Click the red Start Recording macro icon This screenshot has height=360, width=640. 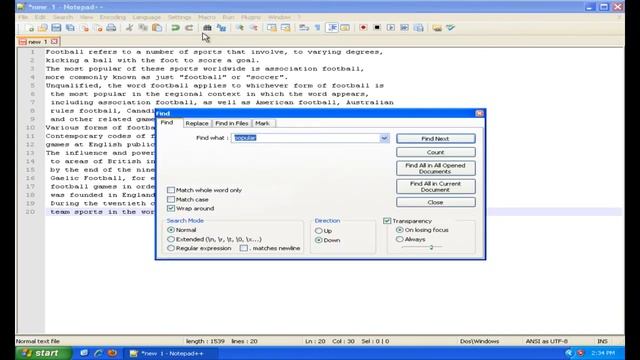363,28
